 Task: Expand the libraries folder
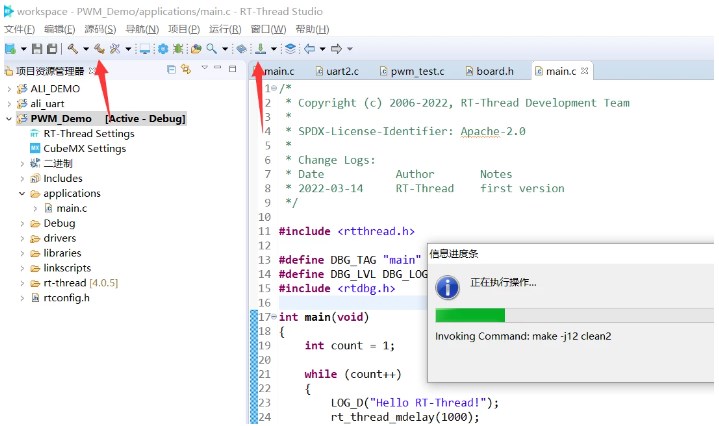pyautogui.click(x=22, y=253)
